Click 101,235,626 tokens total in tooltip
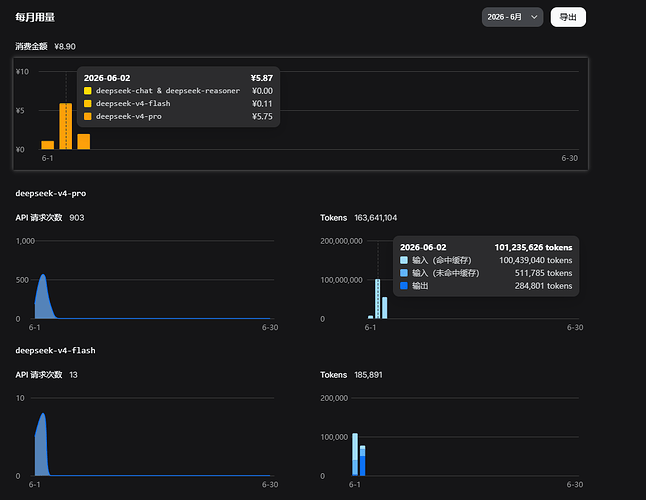 533,248
